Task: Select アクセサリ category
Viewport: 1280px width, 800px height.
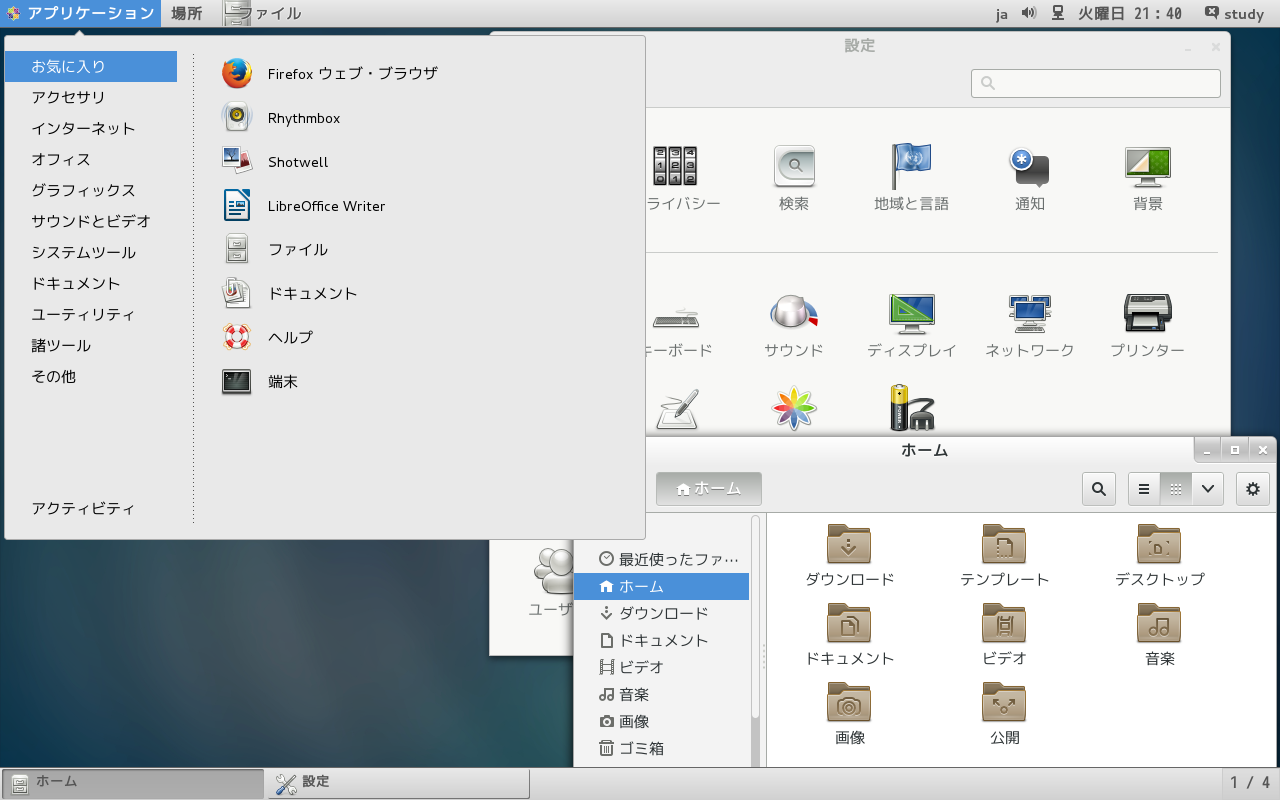Action: tap(91, 97)
